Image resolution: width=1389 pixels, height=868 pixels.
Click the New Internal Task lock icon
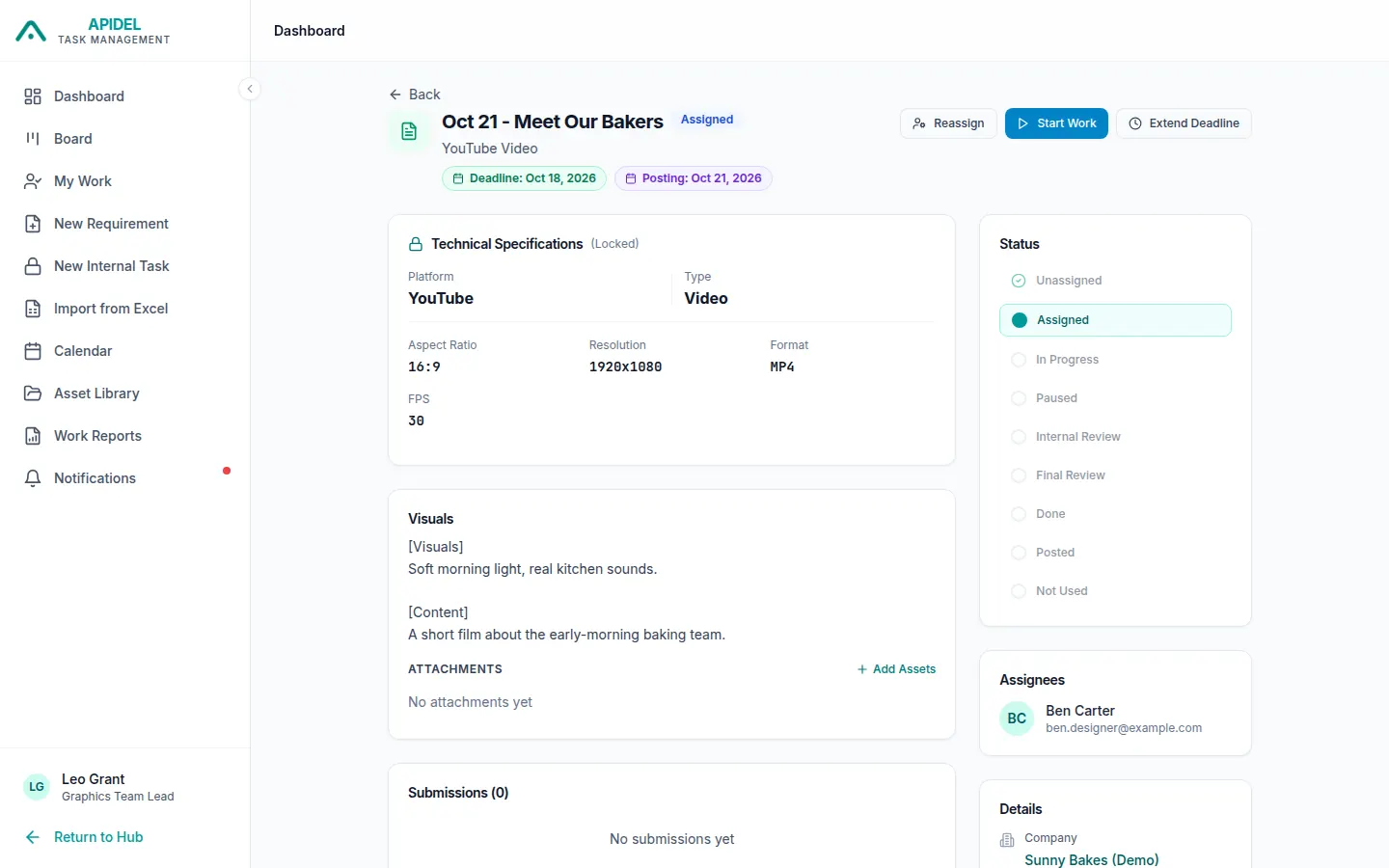coord(33,266)
